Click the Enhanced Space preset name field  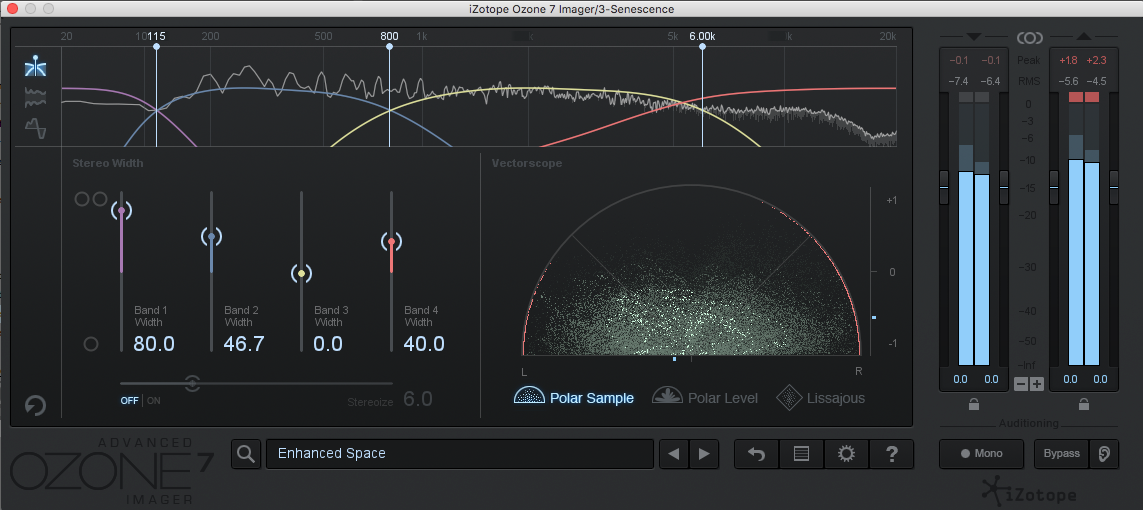[459, 454]
